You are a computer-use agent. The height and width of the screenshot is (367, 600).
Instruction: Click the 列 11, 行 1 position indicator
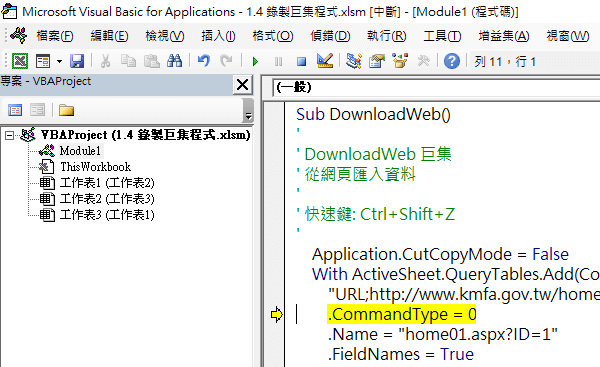(x=505, y=62)
